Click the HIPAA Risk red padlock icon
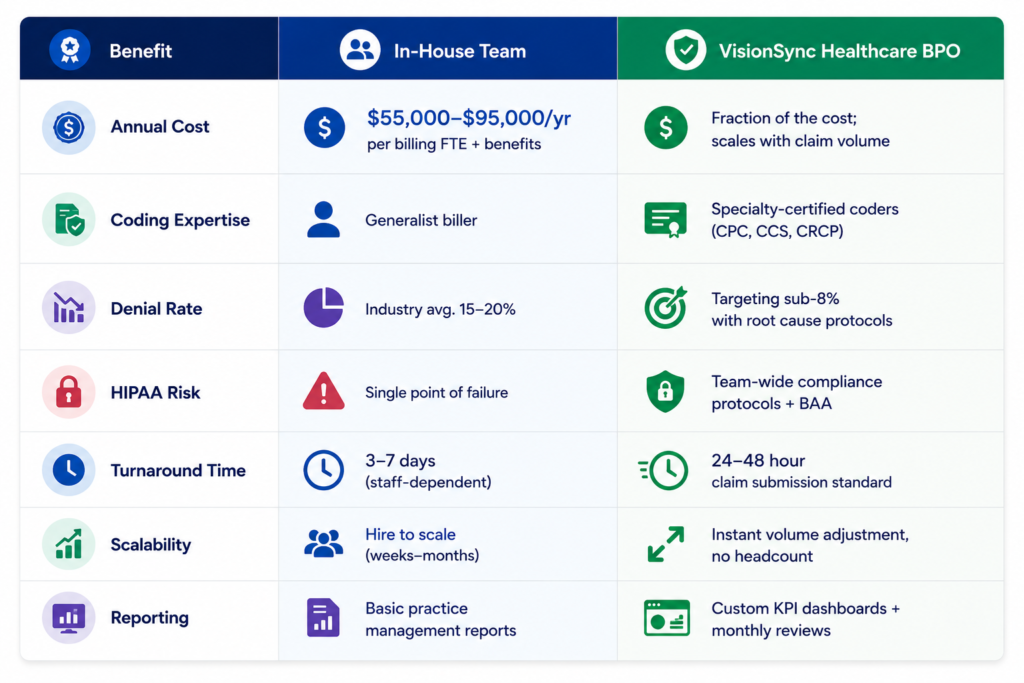The image size is (1024, 683). tap(69, 392)
